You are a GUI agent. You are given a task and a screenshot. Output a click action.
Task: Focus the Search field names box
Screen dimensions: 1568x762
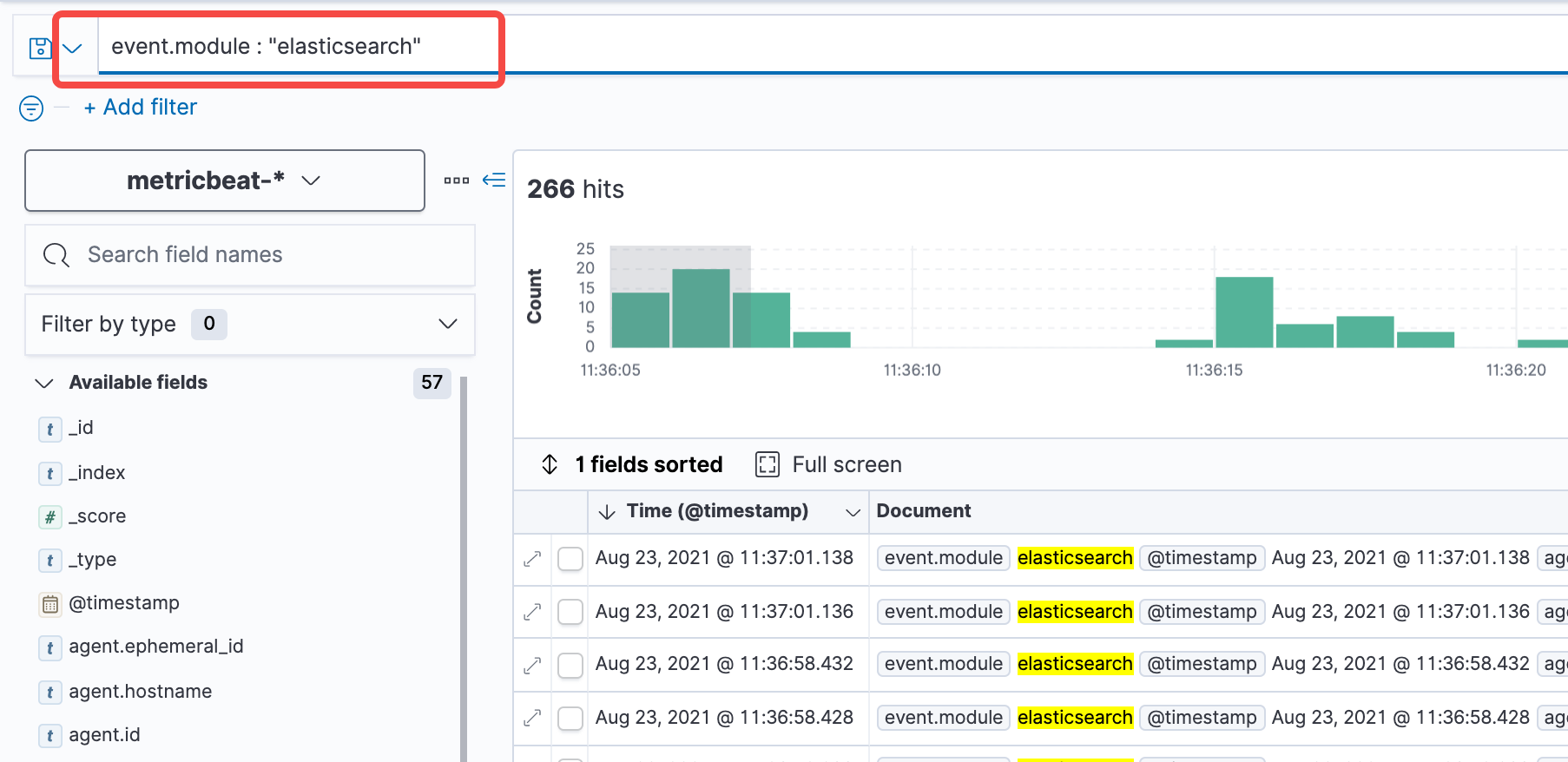pyautogui.click(x=250, y=255)
